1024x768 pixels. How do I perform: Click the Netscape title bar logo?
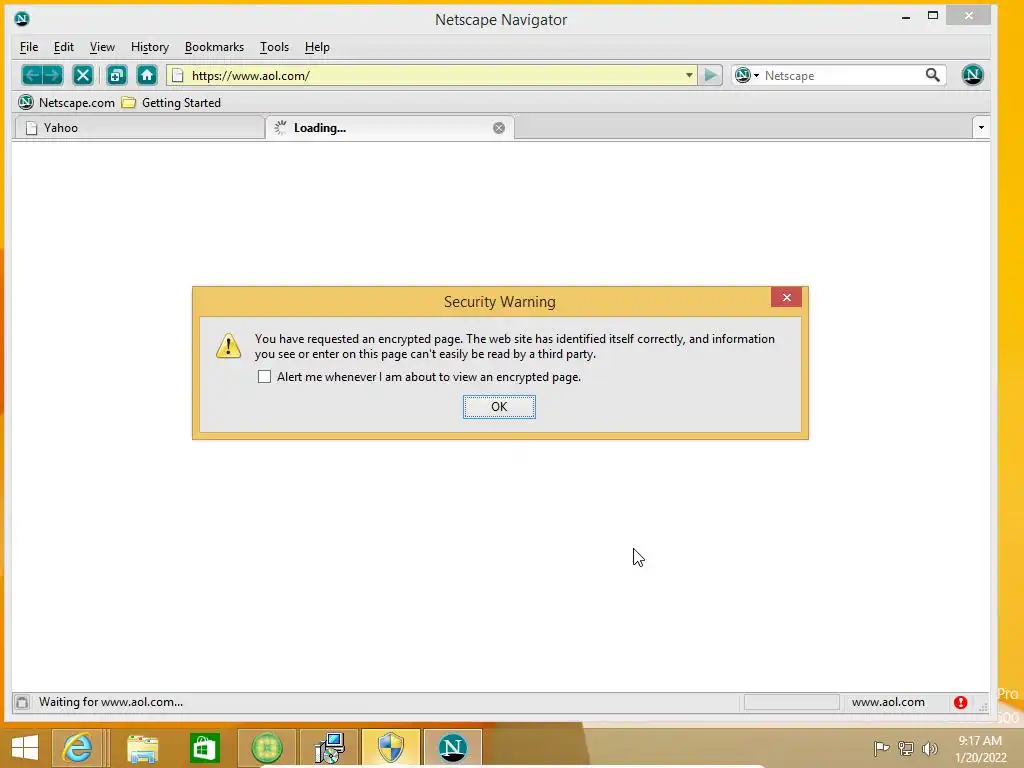[22, 18]
